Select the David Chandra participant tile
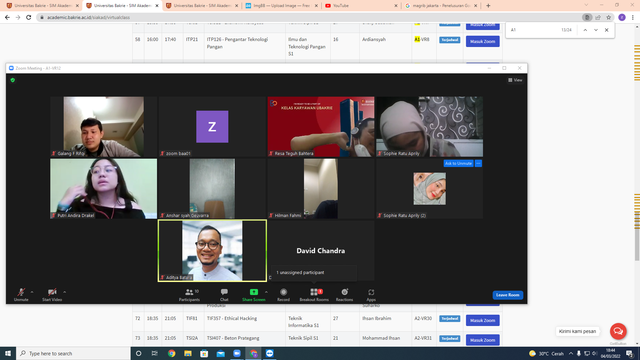640x360 pixels. [x=321, y=251]
